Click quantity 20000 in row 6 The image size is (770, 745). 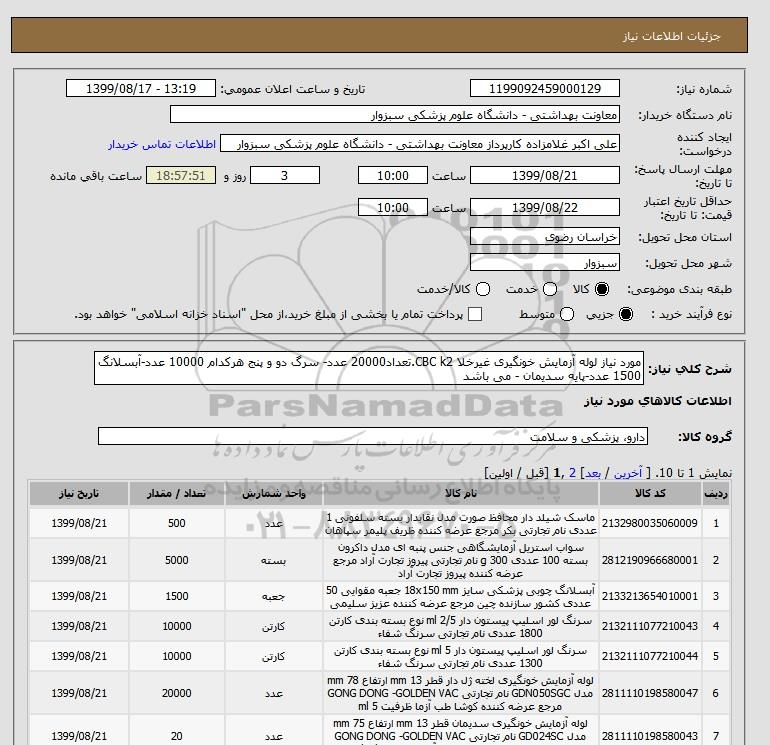coord(177,693)
